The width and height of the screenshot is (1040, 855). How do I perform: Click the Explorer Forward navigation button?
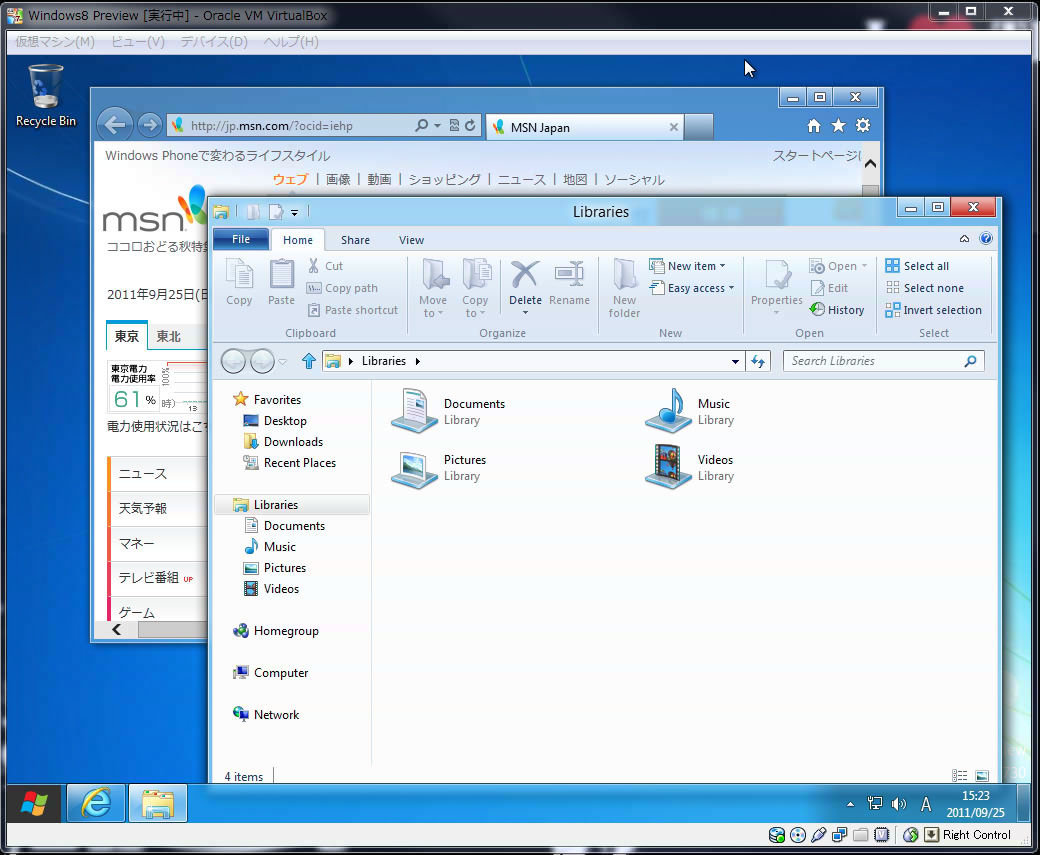[x=262, y=361]
